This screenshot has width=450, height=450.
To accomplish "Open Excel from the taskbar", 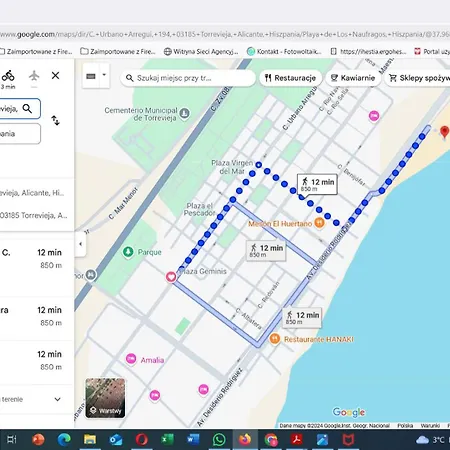I will (167, 440).
